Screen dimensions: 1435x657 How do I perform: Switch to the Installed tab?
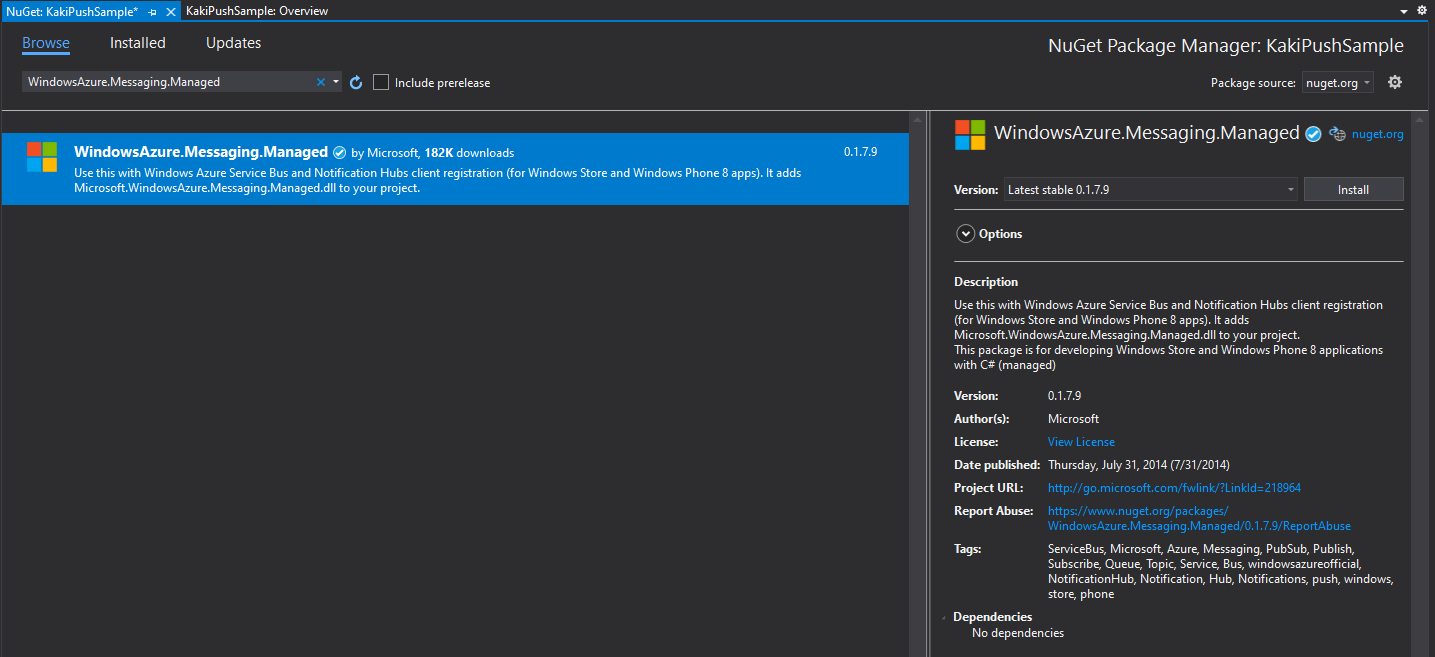click(138, 43)
